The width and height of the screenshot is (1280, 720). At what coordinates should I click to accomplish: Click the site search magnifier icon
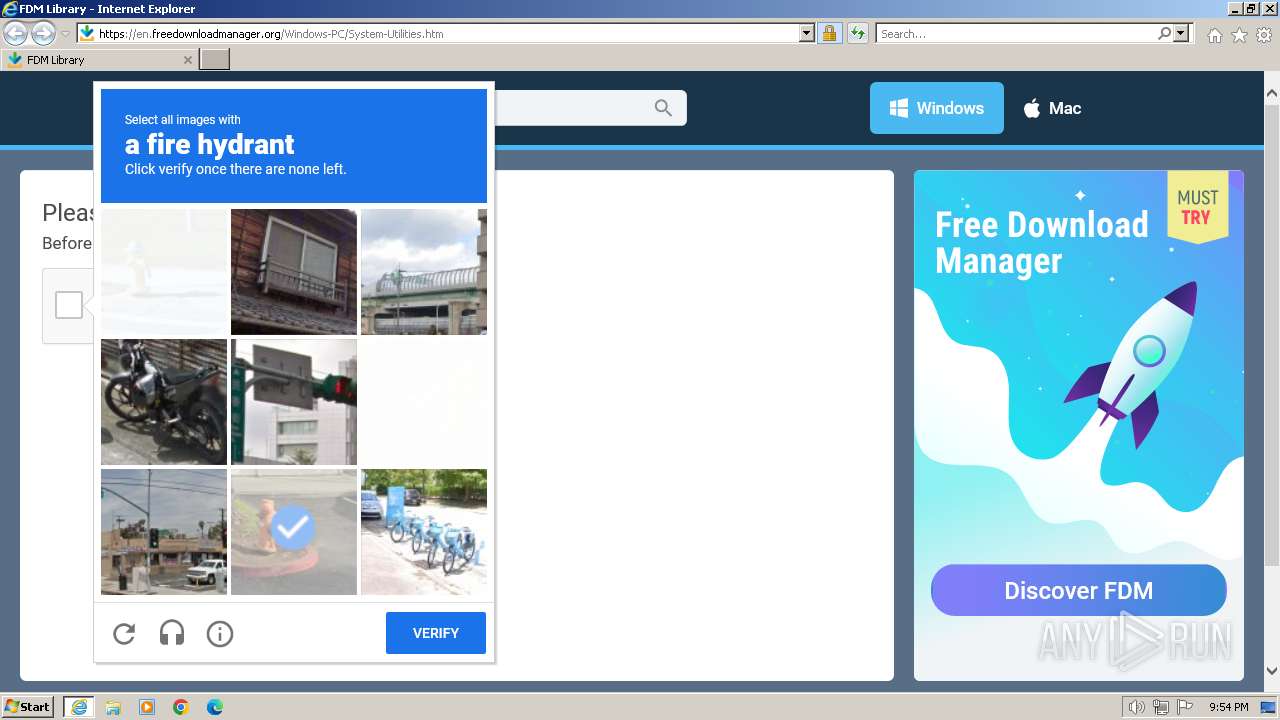coord(663,108)
